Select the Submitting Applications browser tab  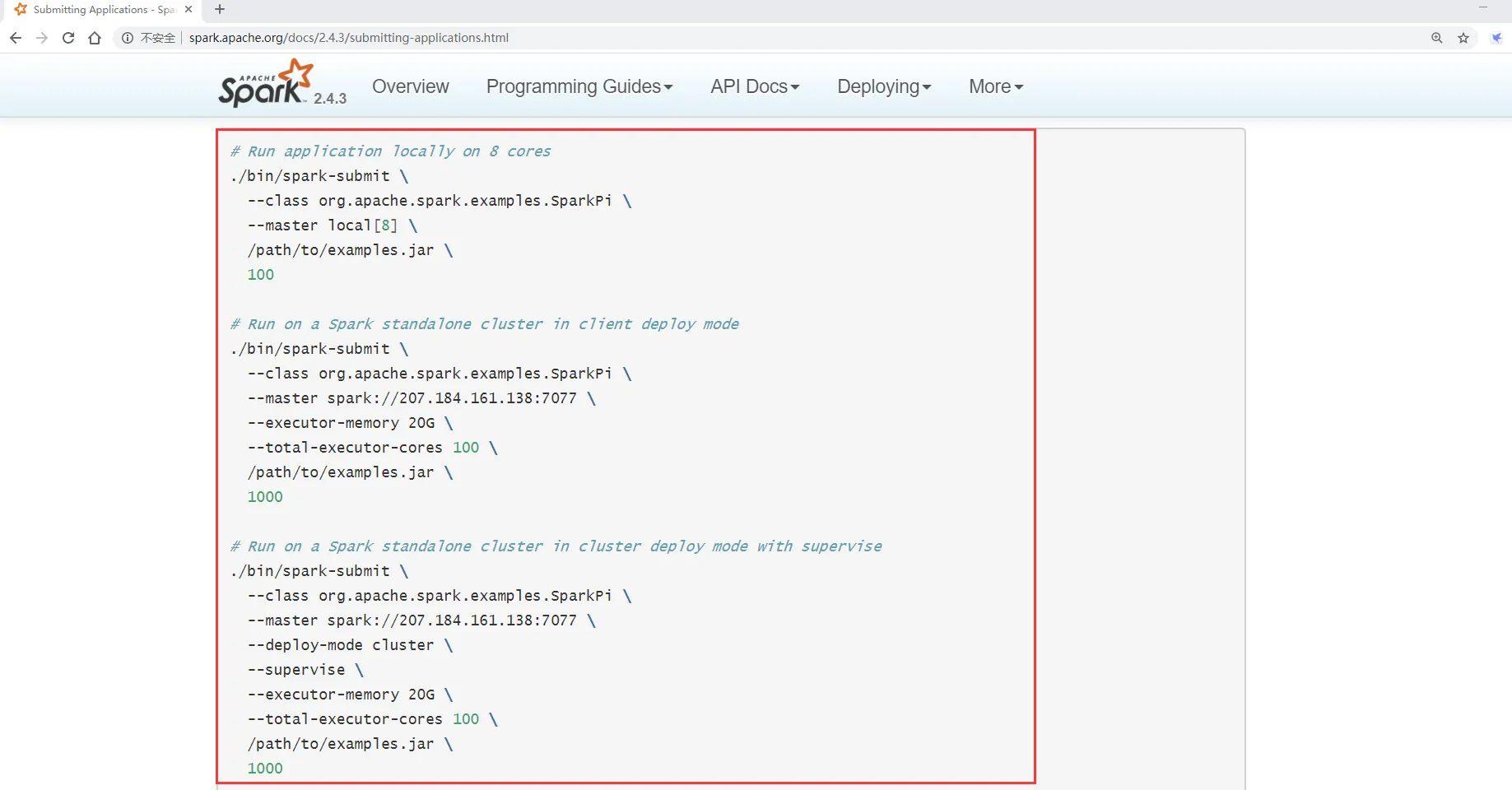tap(103, 10)
